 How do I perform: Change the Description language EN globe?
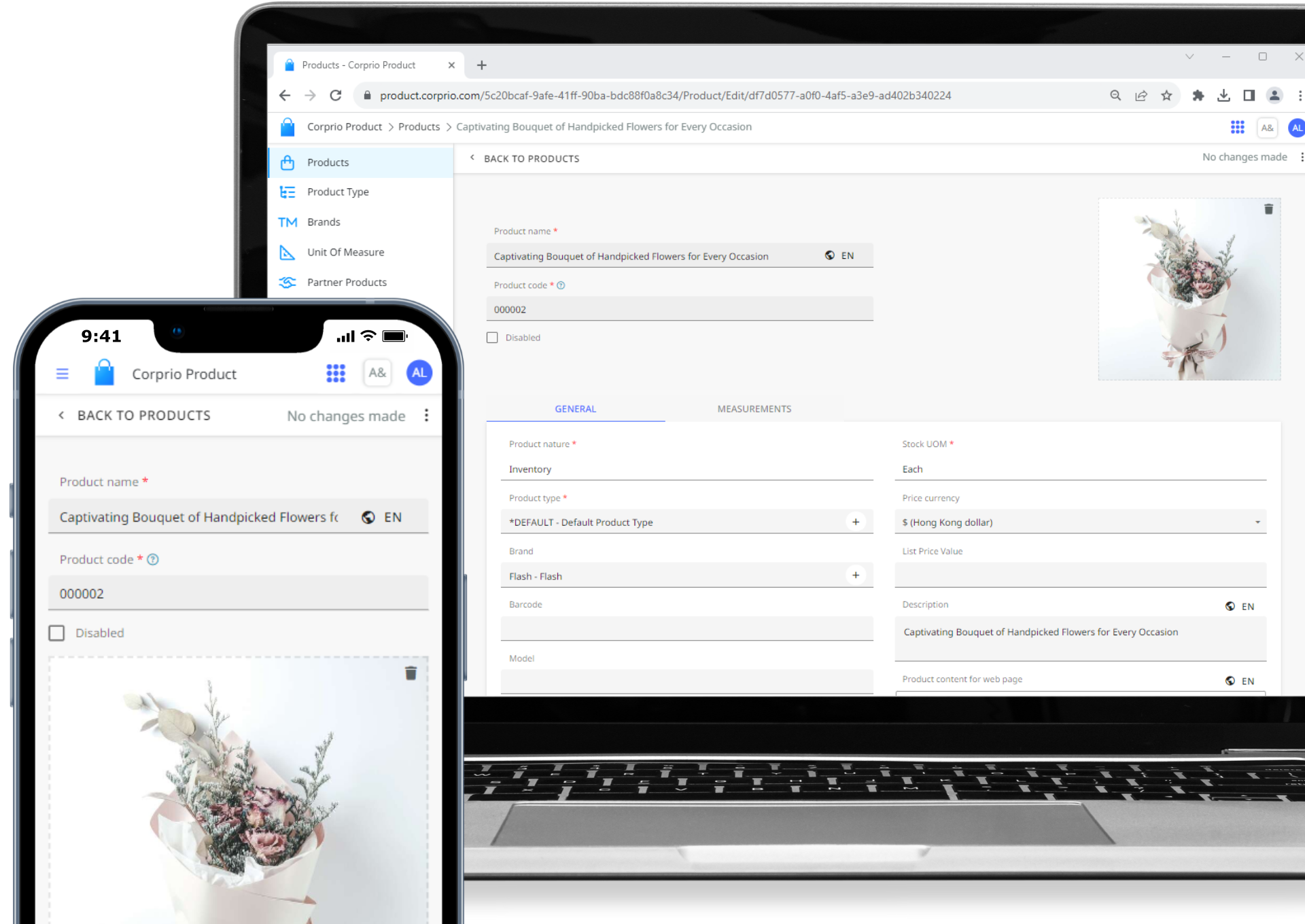pyautogui.click(x=1240, y=606)
